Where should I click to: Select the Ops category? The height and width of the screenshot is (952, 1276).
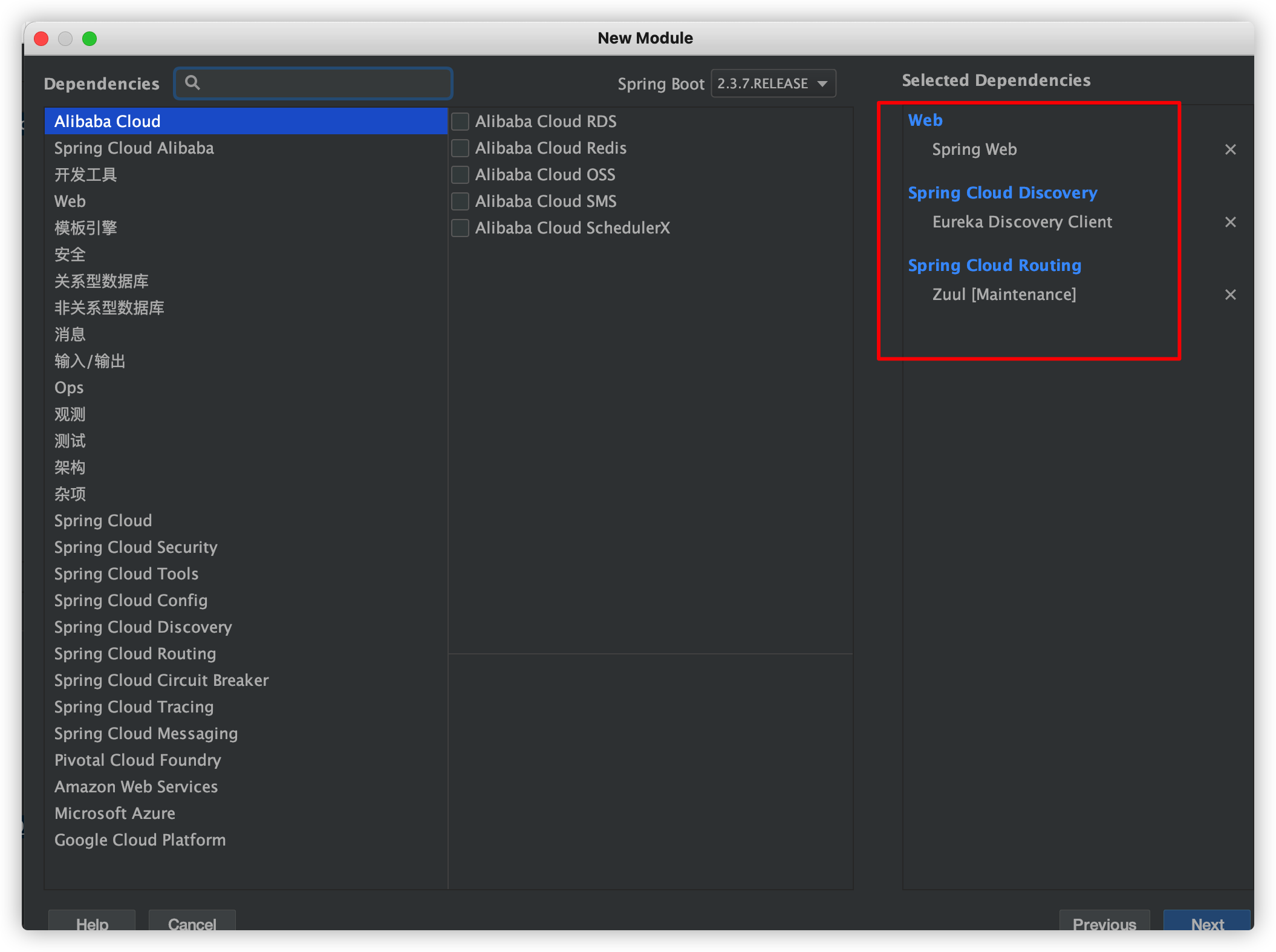246,388
